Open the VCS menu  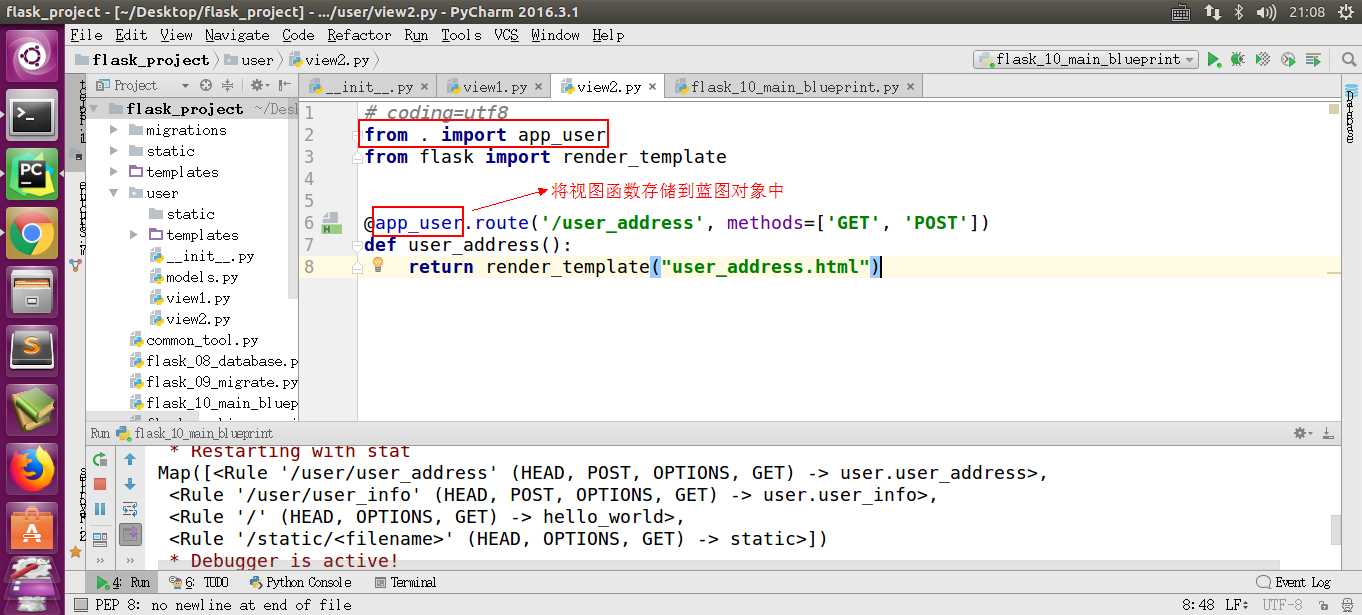[507, 35]
